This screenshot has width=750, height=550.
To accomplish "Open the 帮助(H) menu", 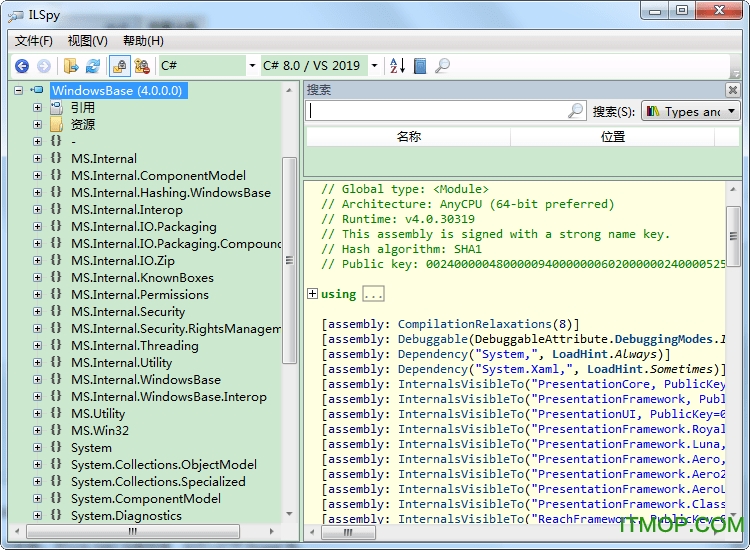I will pos(143,41).
